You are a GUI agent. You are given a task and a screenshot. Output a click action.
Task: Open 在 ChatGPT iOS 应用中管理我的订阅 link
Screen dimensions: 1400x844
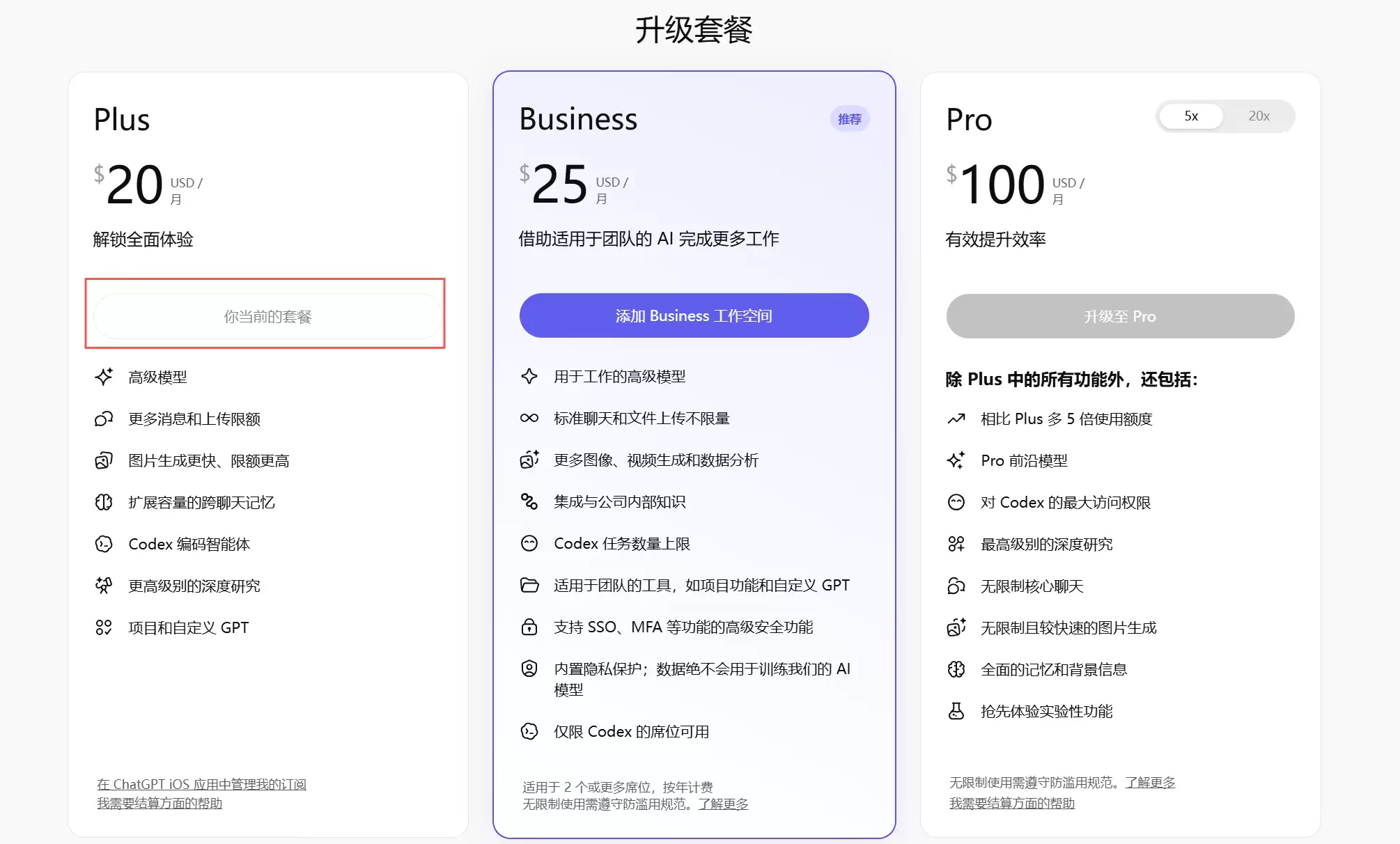(x=201, y=784)
